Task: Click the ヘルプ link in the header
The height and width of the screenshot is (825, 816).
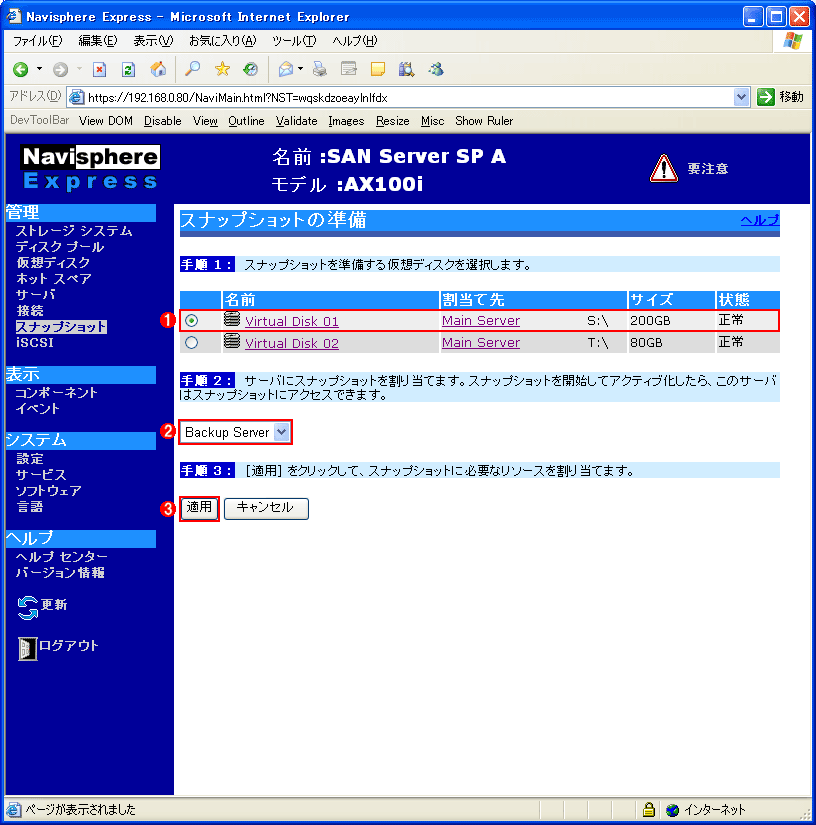Action: [x=759, y=220]
